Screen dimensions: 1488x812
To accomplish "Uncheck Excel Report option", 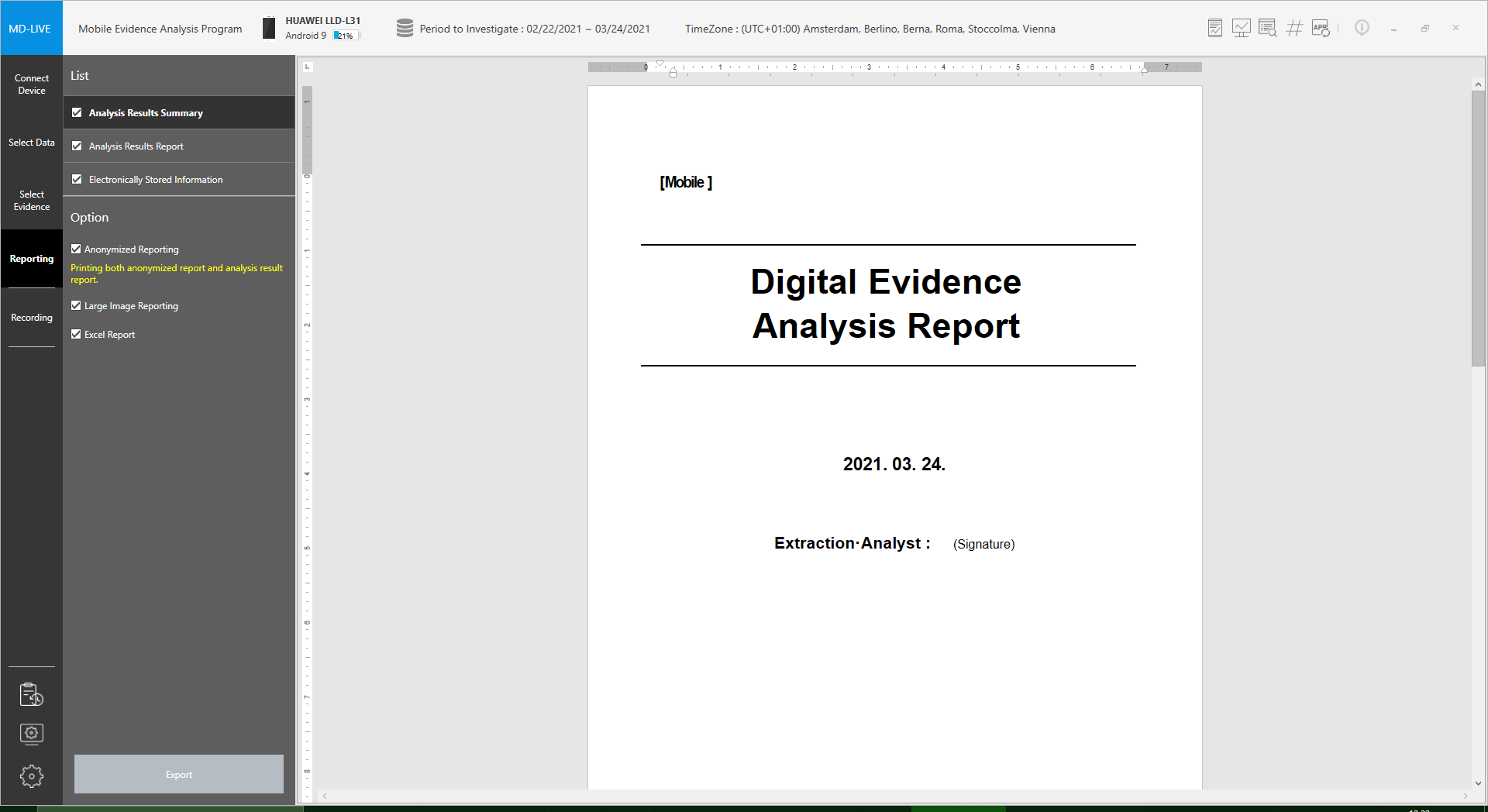I will (x=76, y=334).
